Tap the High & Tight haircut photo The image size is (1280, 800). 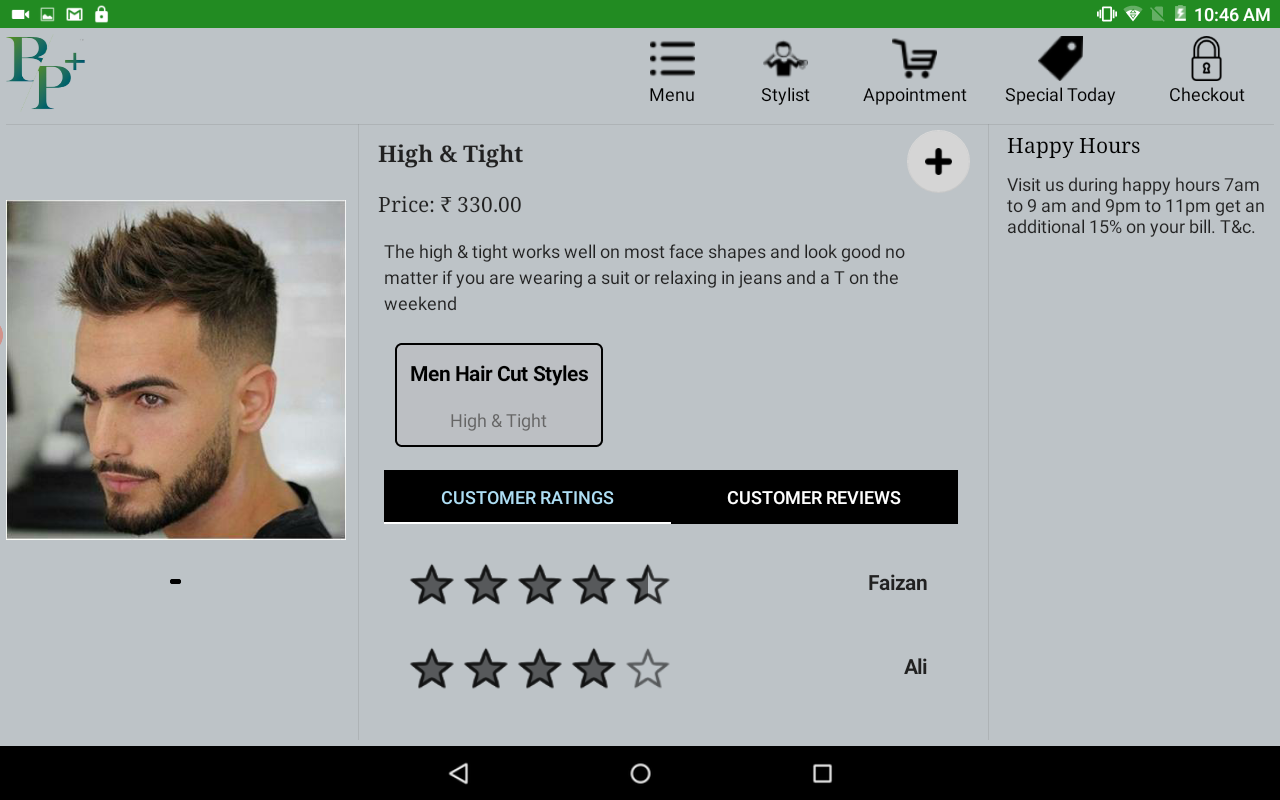click(x=176, y=370)
